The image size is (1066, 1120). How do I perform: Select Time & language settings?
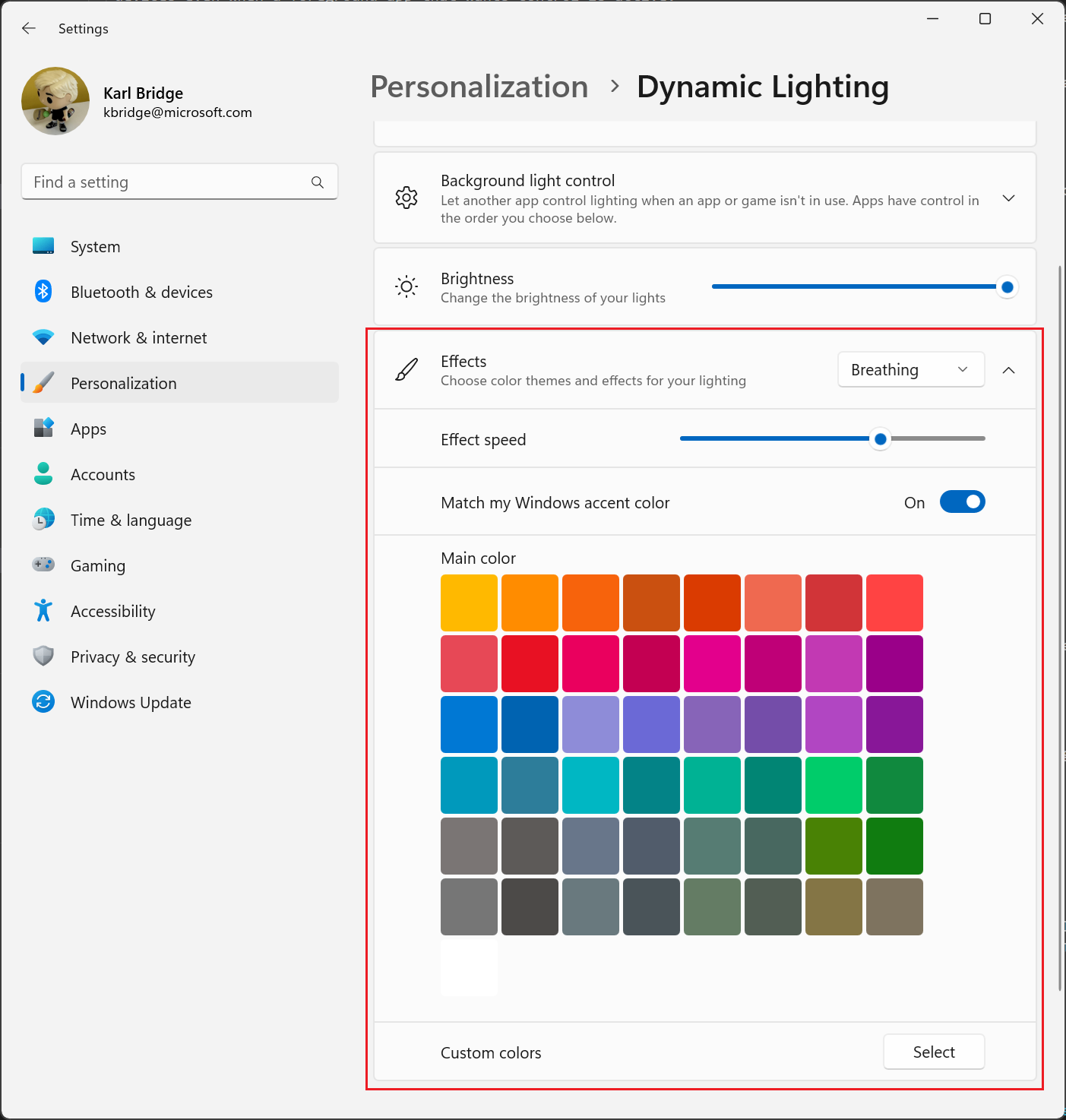pos(131,520)
